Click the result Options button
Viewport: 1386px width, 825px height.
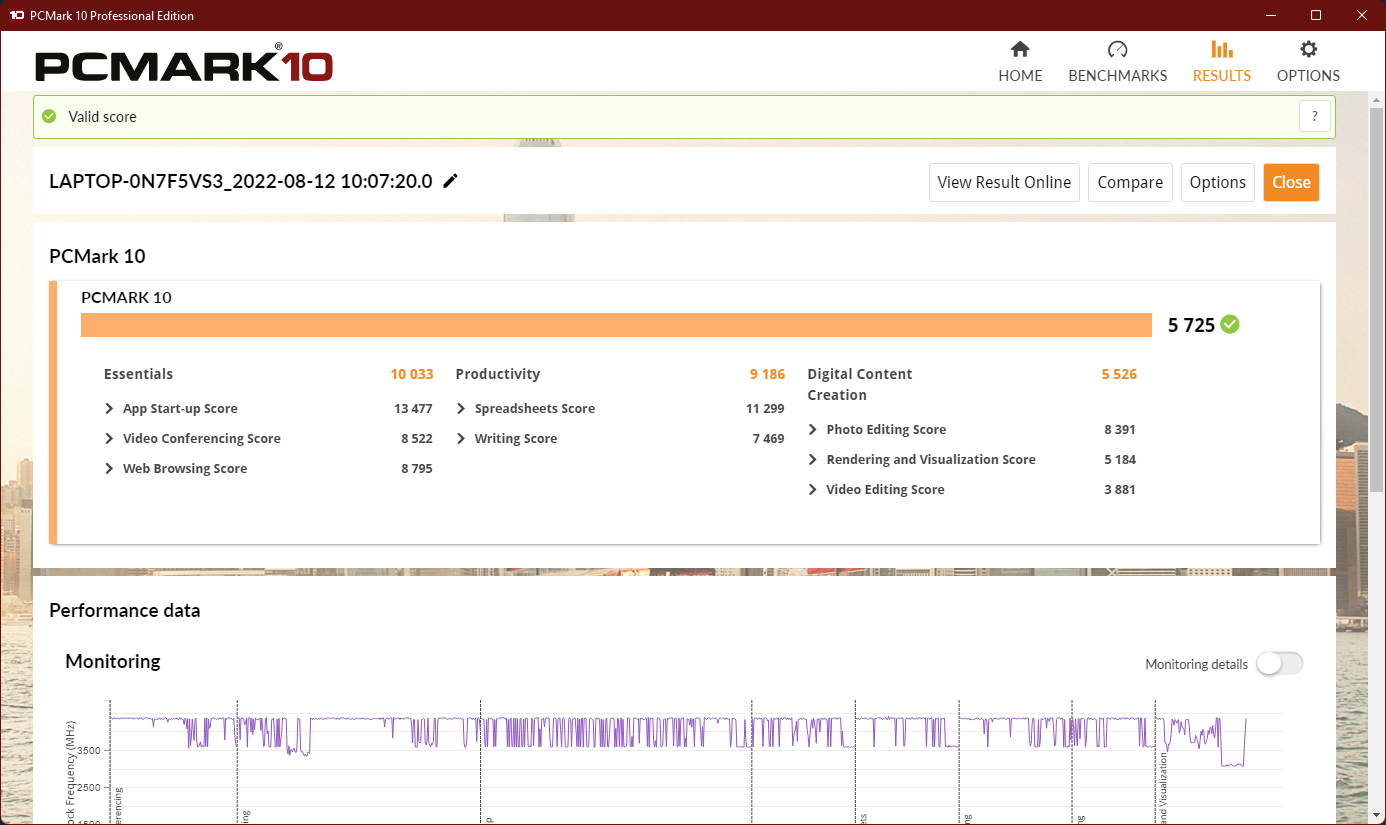[x=1218, y=182]
